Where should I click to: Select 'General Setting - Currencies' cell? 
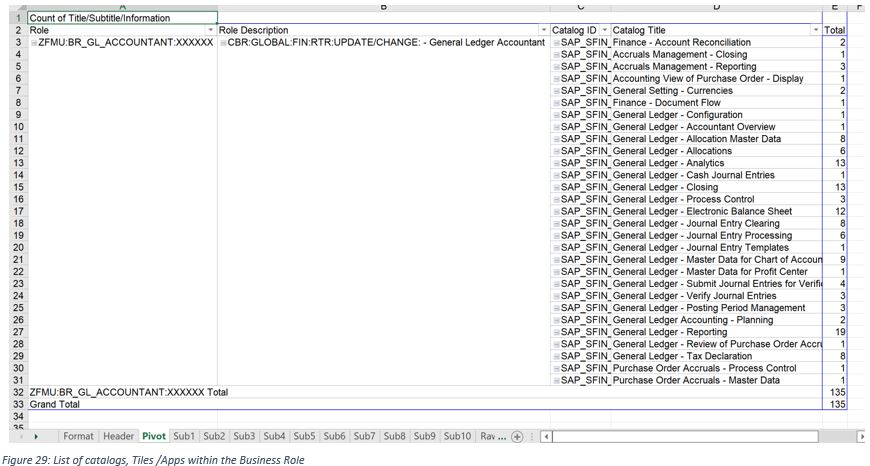point(716,91)
